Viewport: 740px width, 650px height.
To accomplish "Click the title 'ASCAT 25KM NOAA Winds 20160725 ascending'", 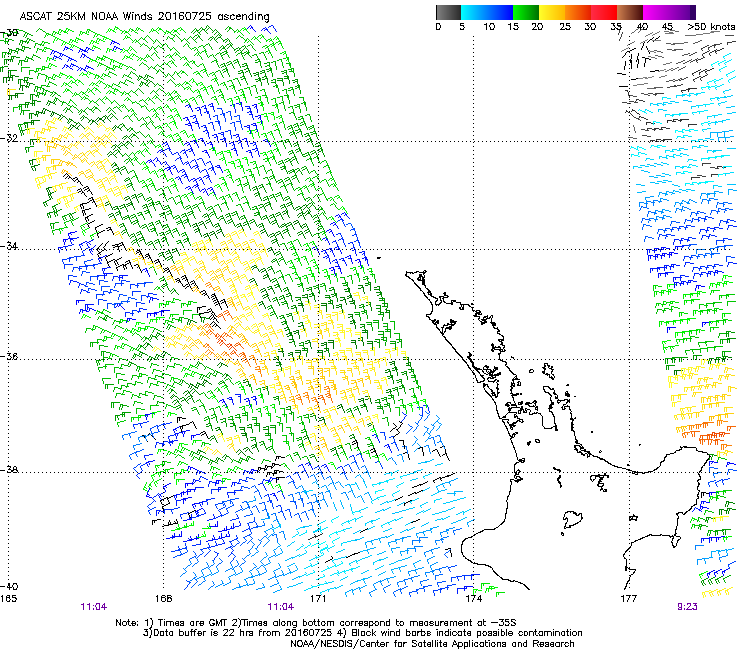I will [x=144, y=17].
